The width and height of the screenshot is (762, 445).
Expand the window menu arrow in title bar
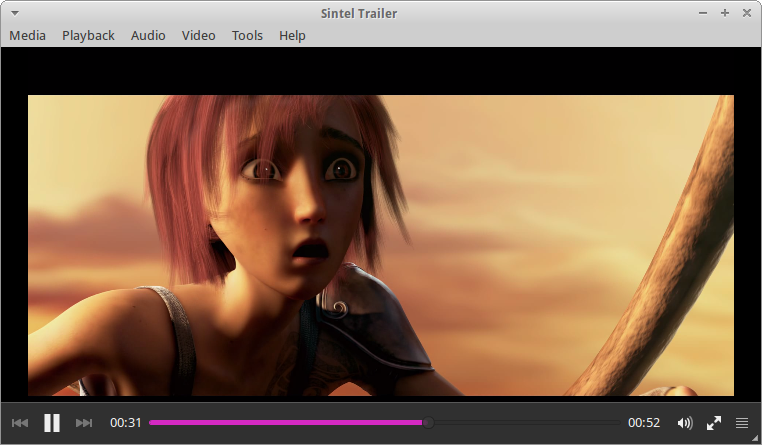click(x=15, y=13)
